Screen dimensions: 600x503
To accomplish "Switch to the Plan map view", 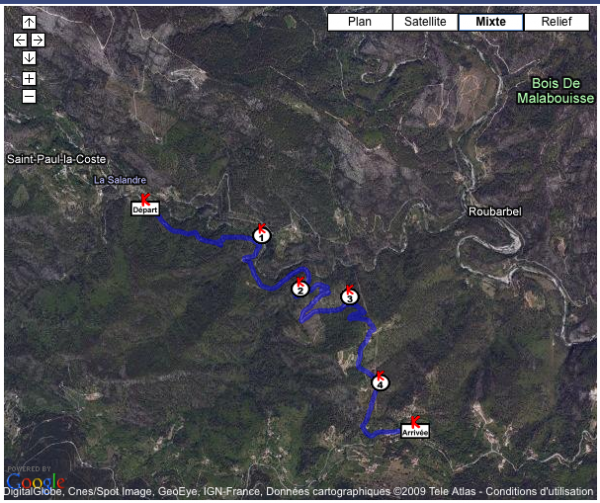I will [360, 22].
